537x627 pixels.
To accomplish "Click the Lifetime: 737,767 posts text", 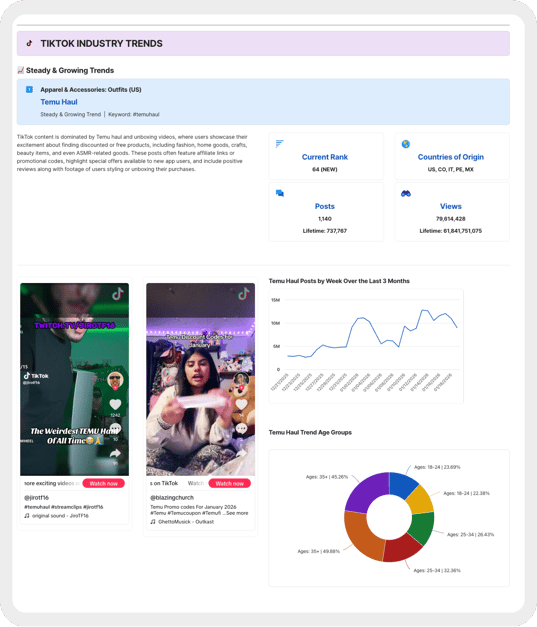I will (325, 231).
